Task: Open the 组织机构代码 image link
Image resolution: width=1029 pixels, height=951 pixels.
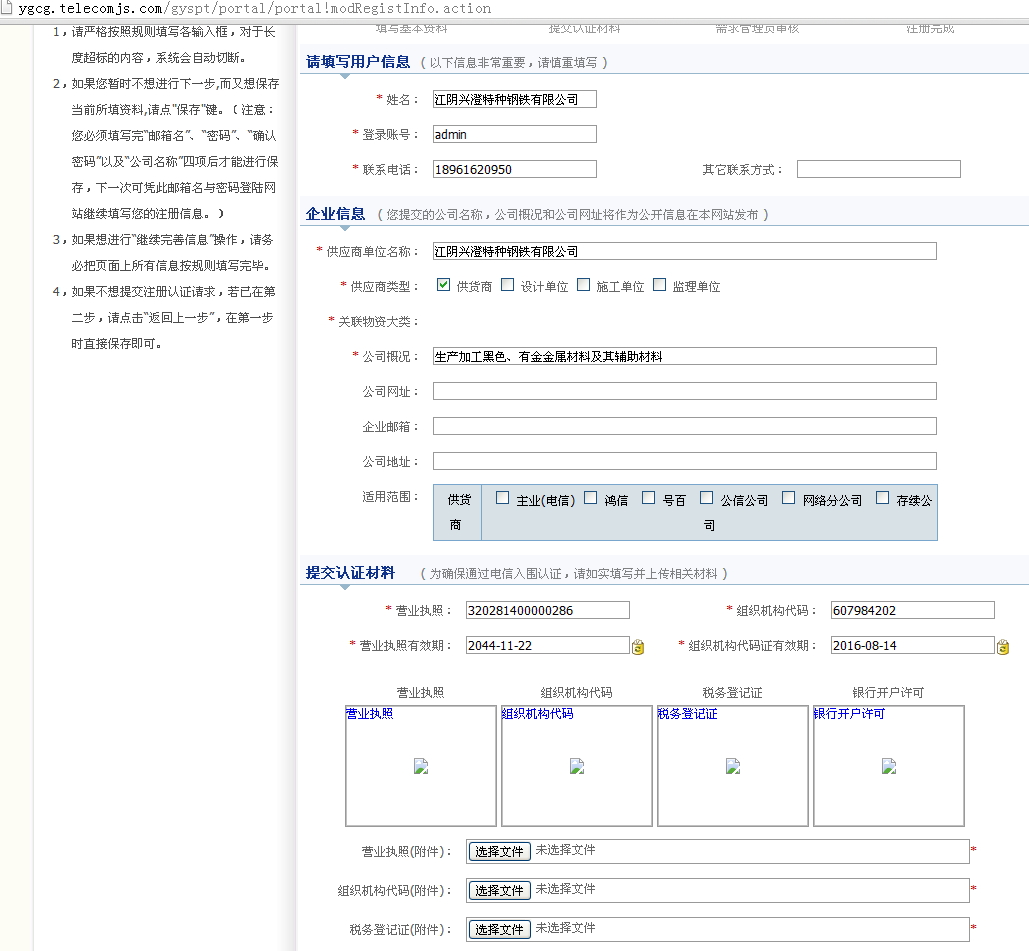Action: pos(537,713)
